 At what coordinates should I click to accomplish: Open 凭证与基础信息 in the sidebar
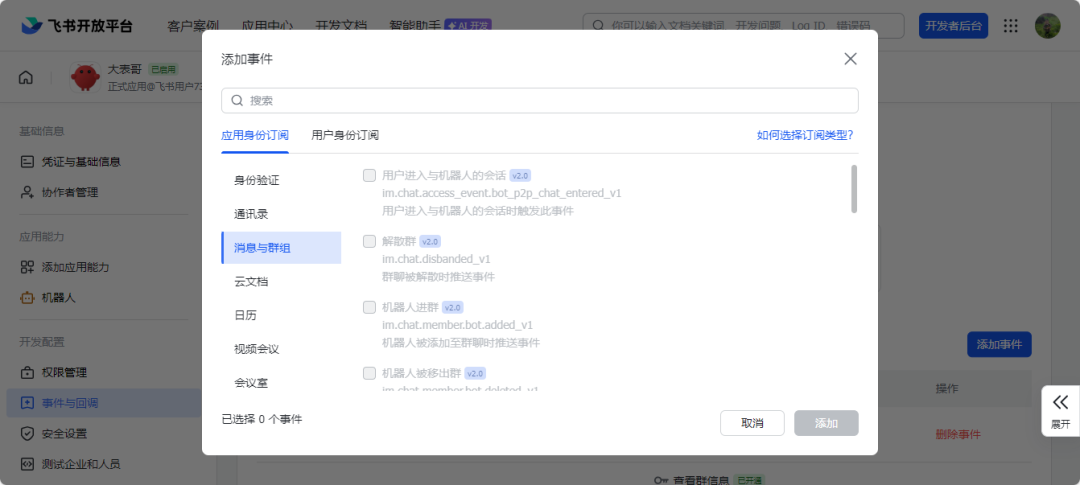[x=81, y=162]
